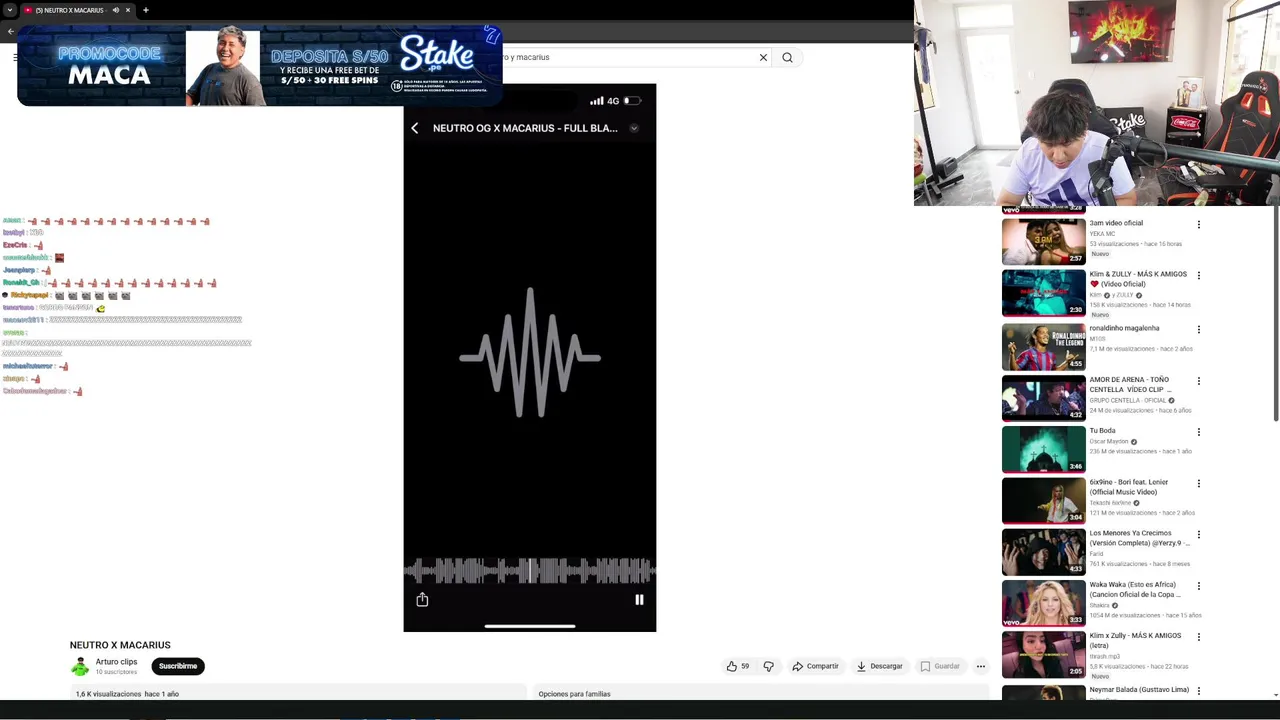Open options menu for Tu Boda
Screen dimensions: 1280x720
click(1199, 433)
